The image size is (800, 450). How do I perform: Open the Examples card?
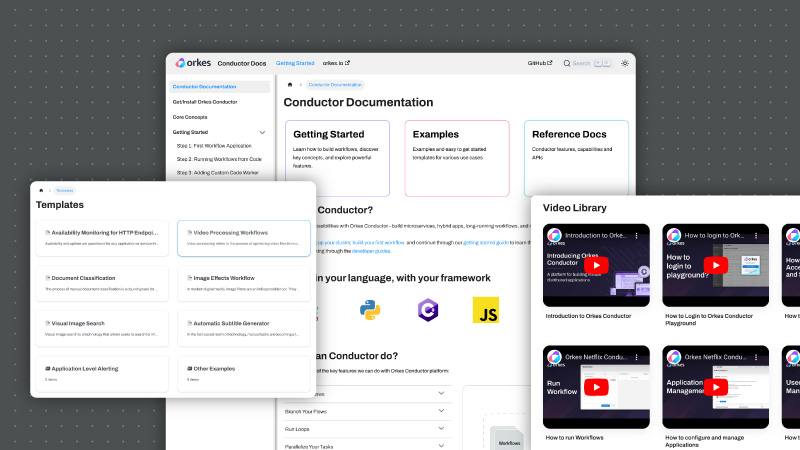click(x=457, y=158)
